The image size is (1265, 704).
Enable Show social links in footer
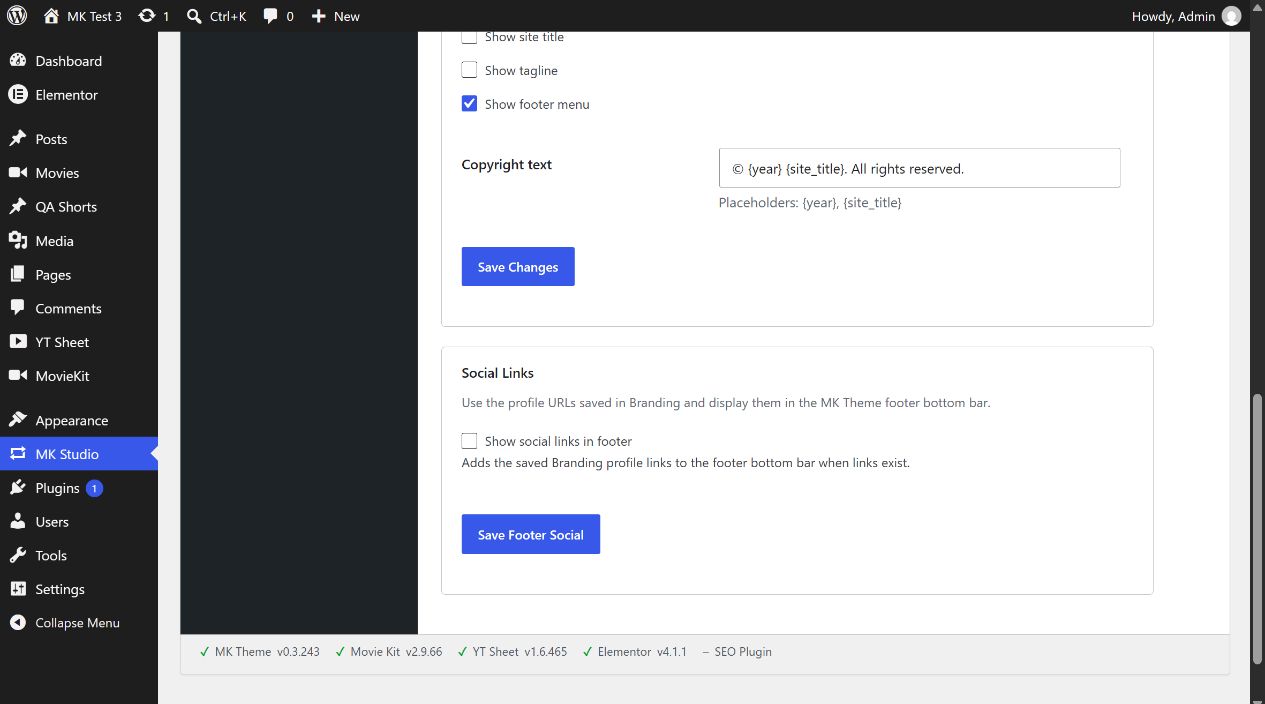469,441
